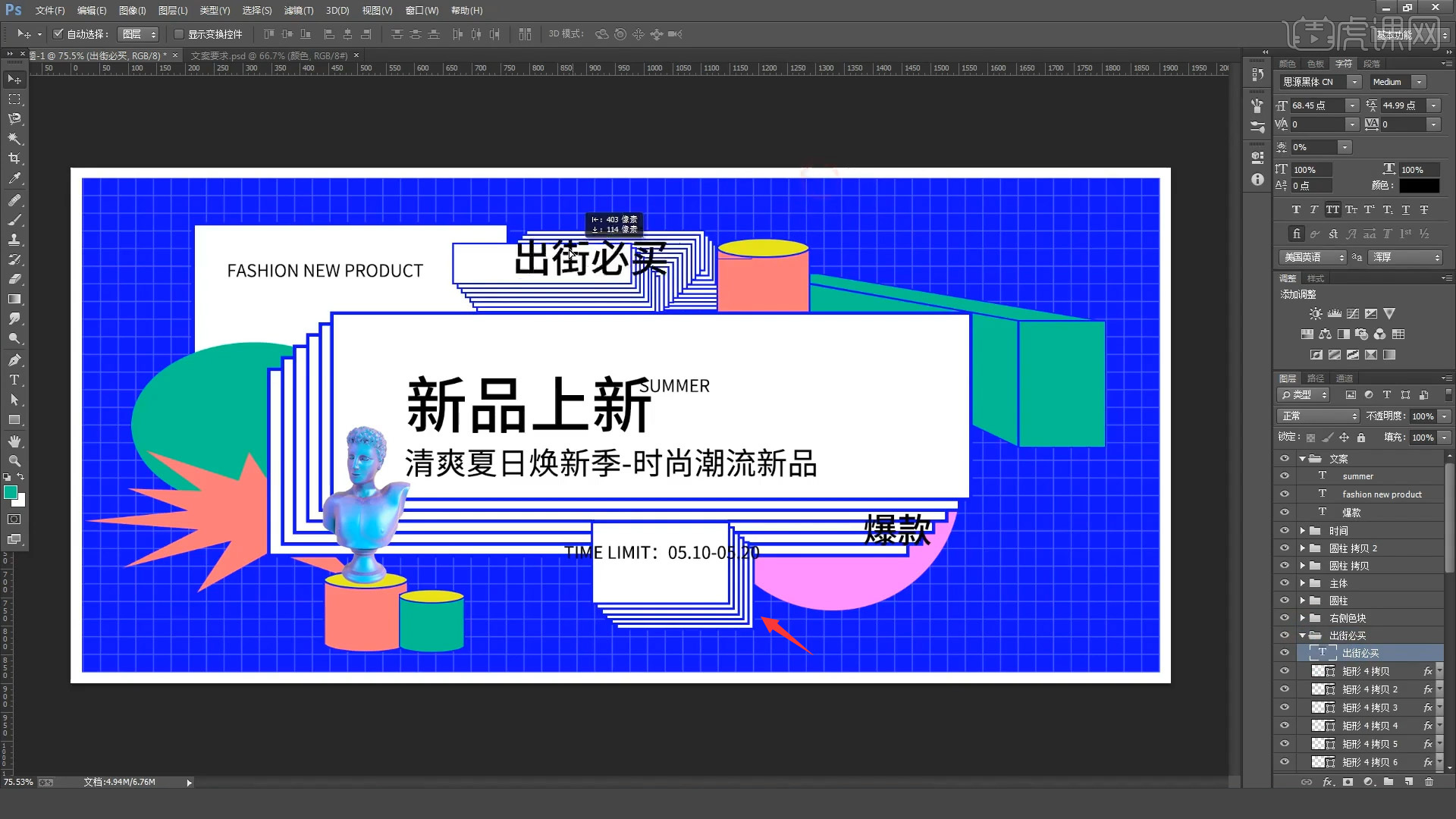Image resolution: width=1456 pixels, height=819 pixels.
Task: Select the Crop tool
Action: point(14,158)
